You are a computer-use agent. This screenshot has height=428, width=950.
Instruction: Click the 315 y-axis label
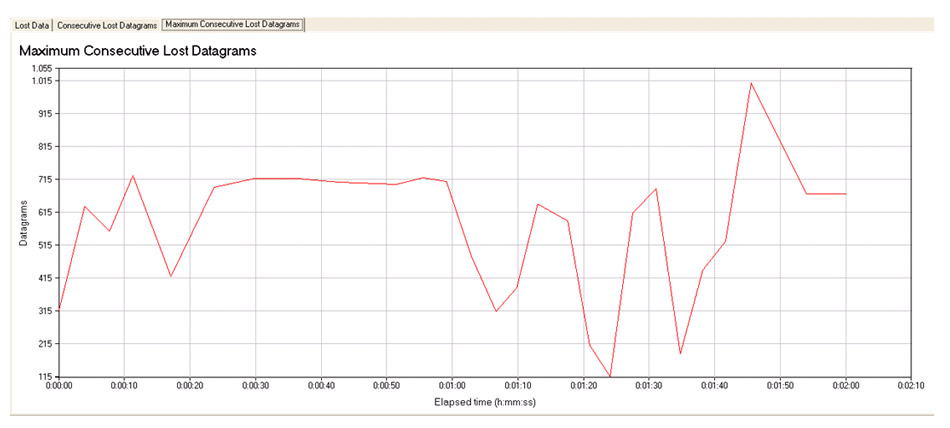point(45,311)
